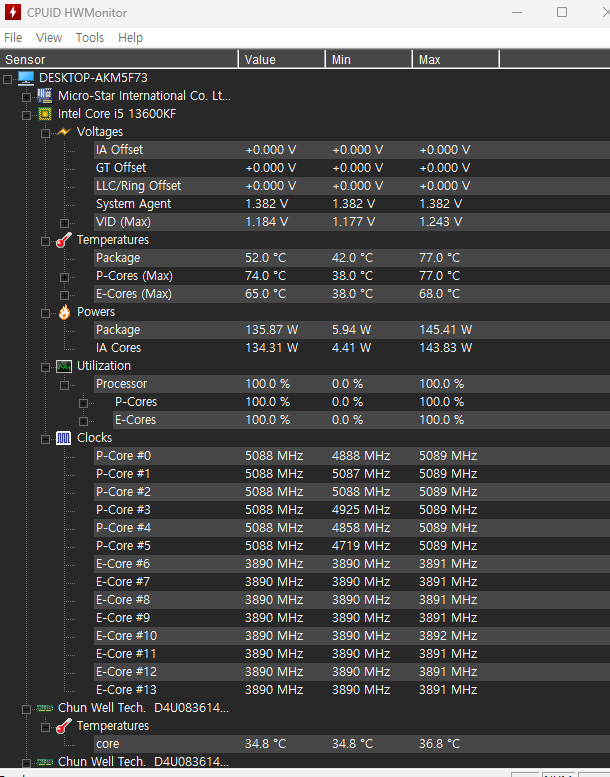Click the Intel Core i5 13600KF label
The image size is (610, 777).
pos(117,114)
